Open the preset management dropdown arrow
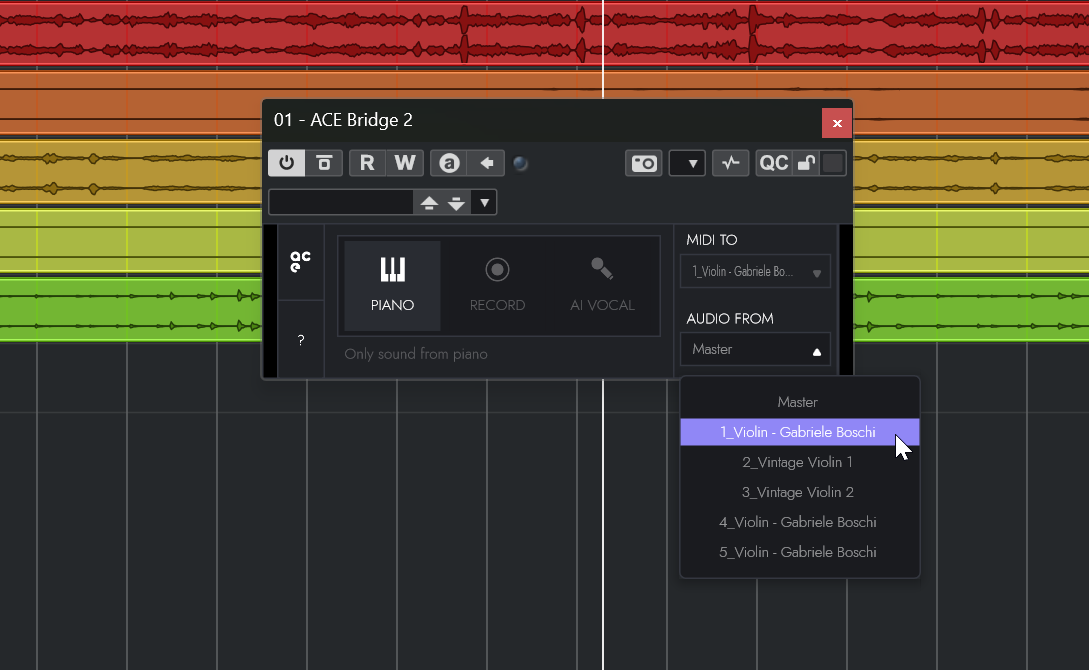The width and height of the screenshot is (1089, 670). (484, 202)
